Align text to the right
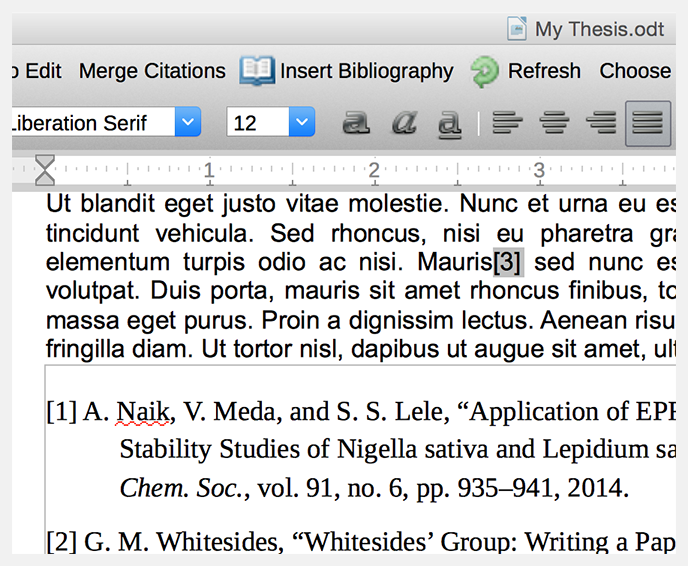Screen dimensions: 688x566 pos(601,123)
